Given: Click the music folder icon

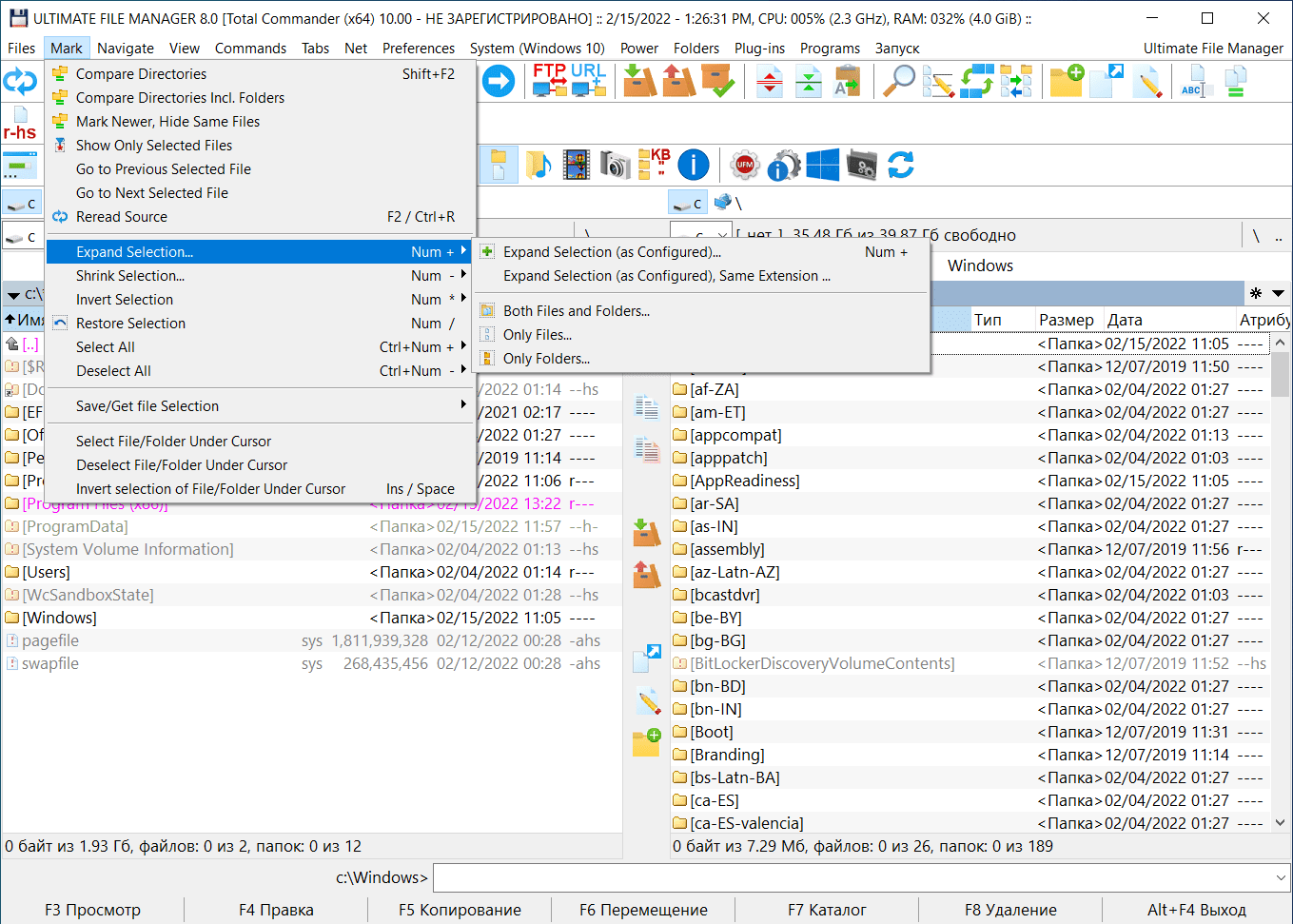Looking at the screenshot, I should 538,165.
